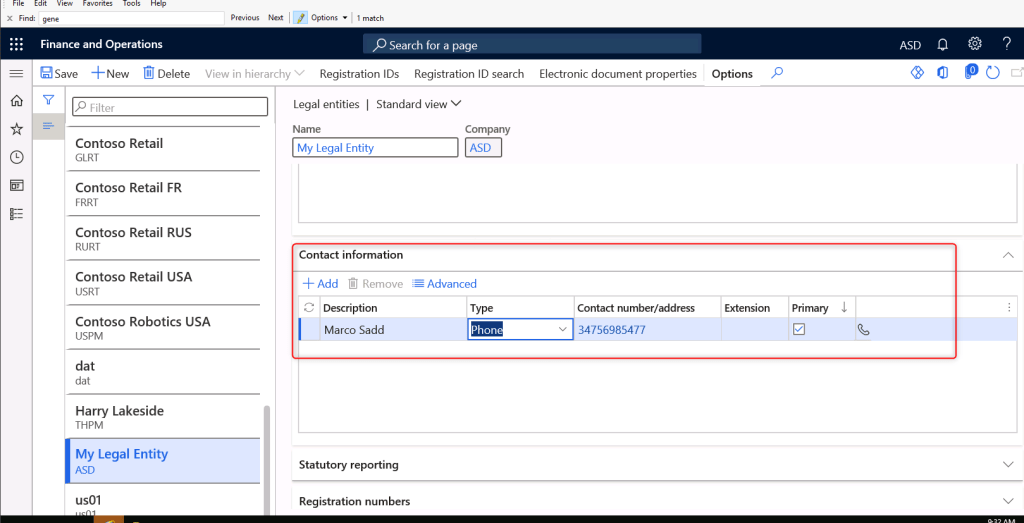The width and height of the screenshot is (1024, 523).
Task: Open Registration IDs menu item
Action: (359, 74)
